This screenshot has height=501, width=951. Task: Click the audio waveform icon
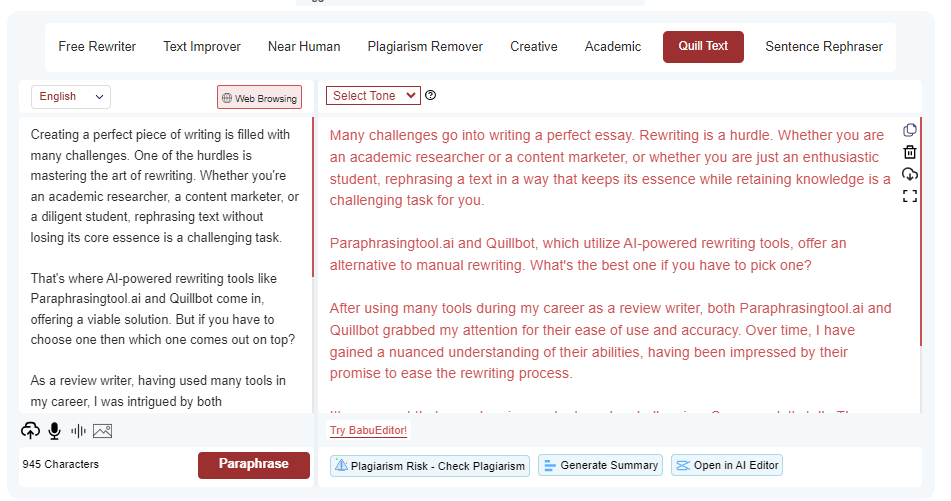(x=78, y=431)
